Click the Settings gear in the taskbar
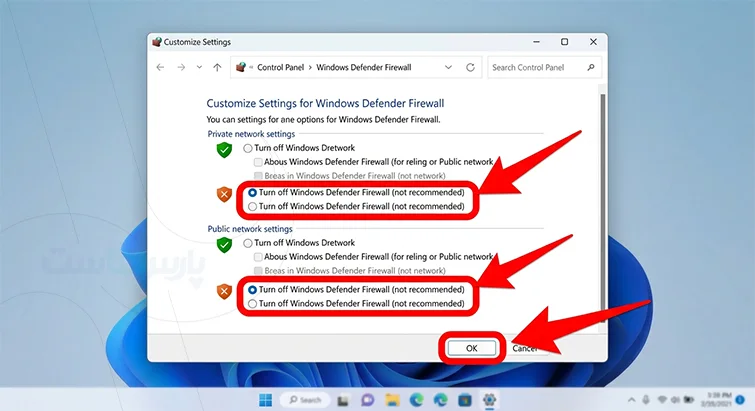This screenshot has width=755, height=411. (x=489, y=400)
